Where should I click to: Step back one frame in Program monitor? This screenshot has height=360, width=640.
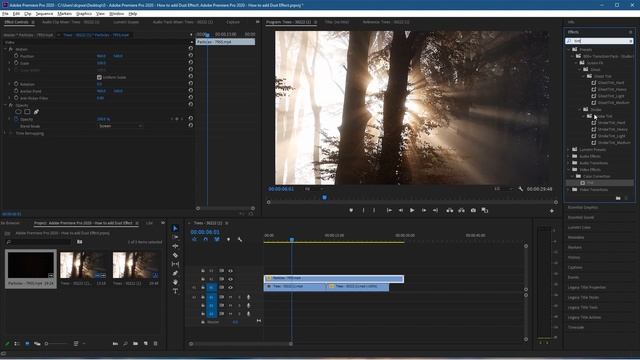coord(401,210)
